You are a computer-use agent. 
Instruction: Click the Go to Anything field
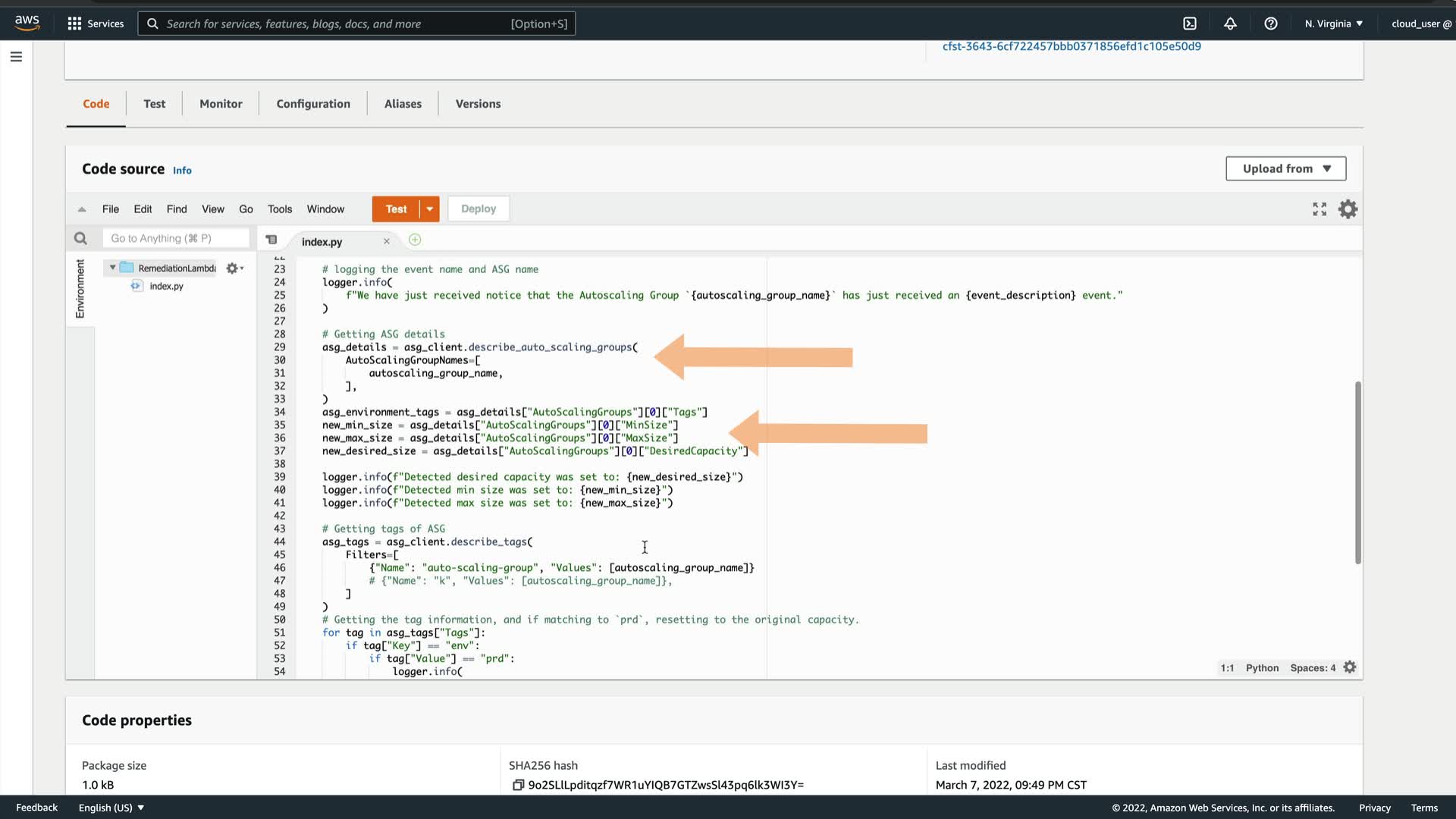click(x=175, y=239)
